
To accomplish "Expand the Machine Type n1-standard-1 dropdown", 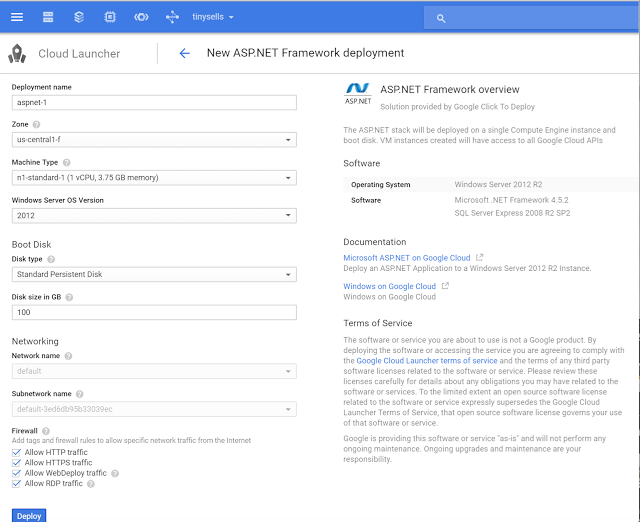I will tap(153, 177).
